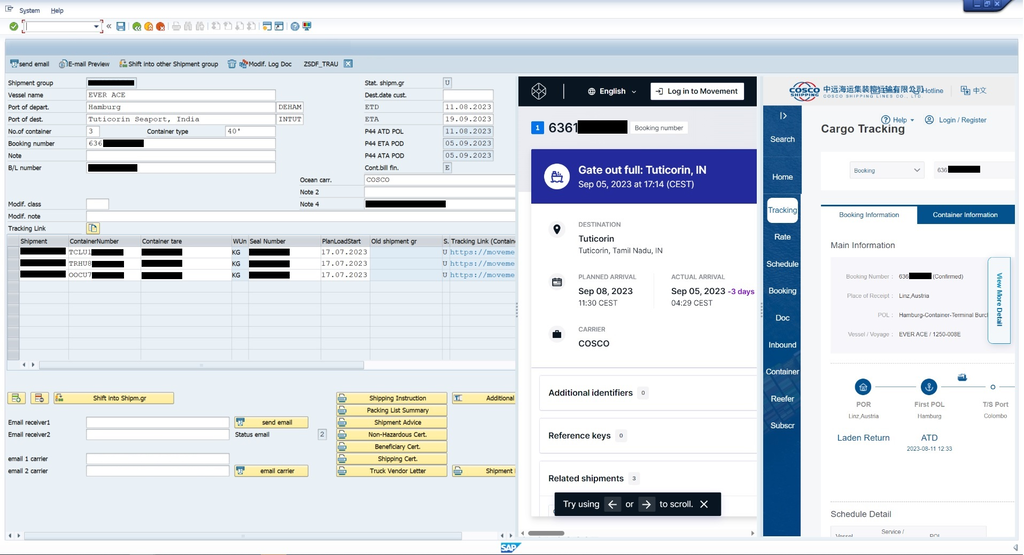Click the Shipping Instruction print button

(x=391, y=398)
